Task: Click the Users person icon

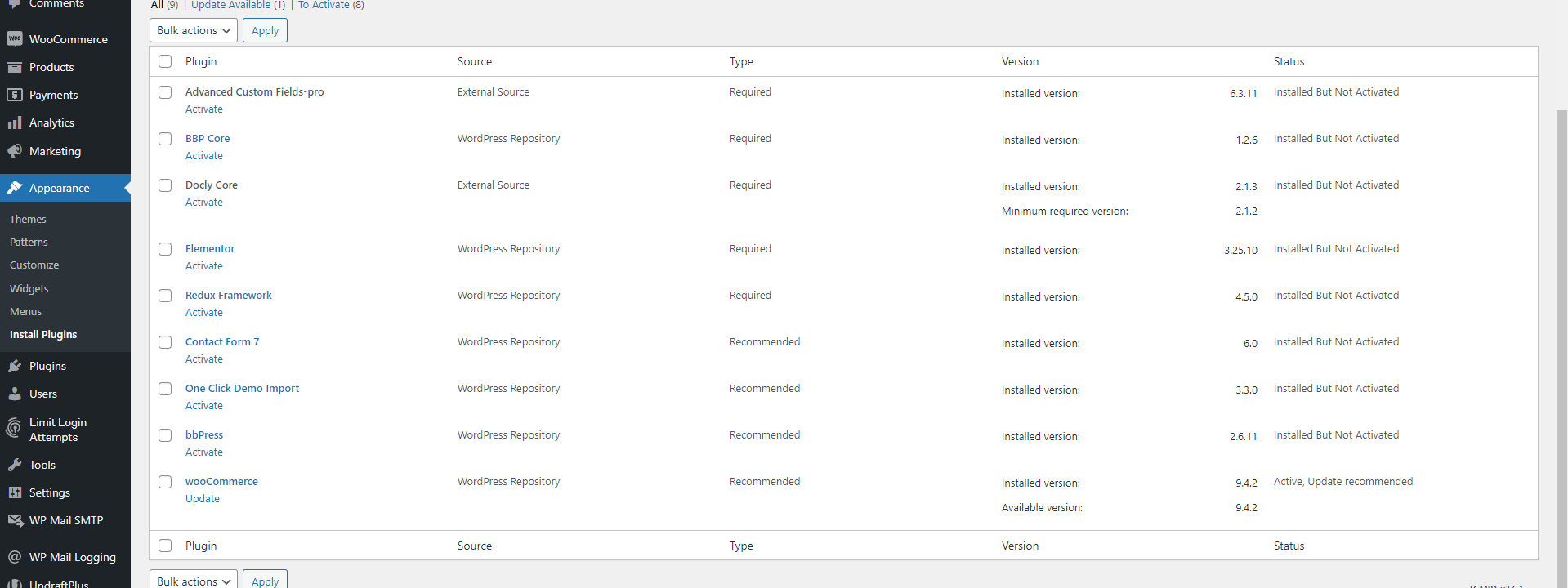Action: click(15, 394)
